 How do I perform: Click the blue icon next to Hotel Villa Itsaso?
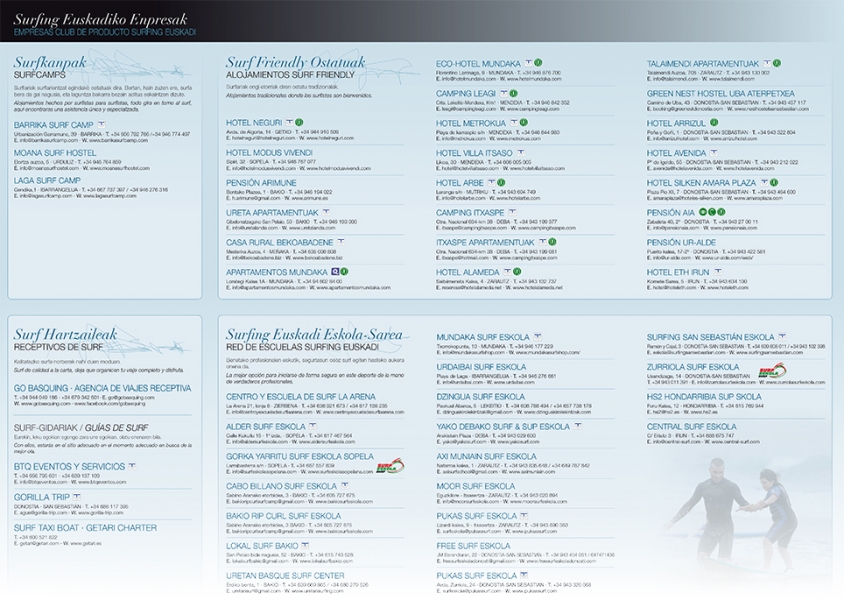point(521,153)
